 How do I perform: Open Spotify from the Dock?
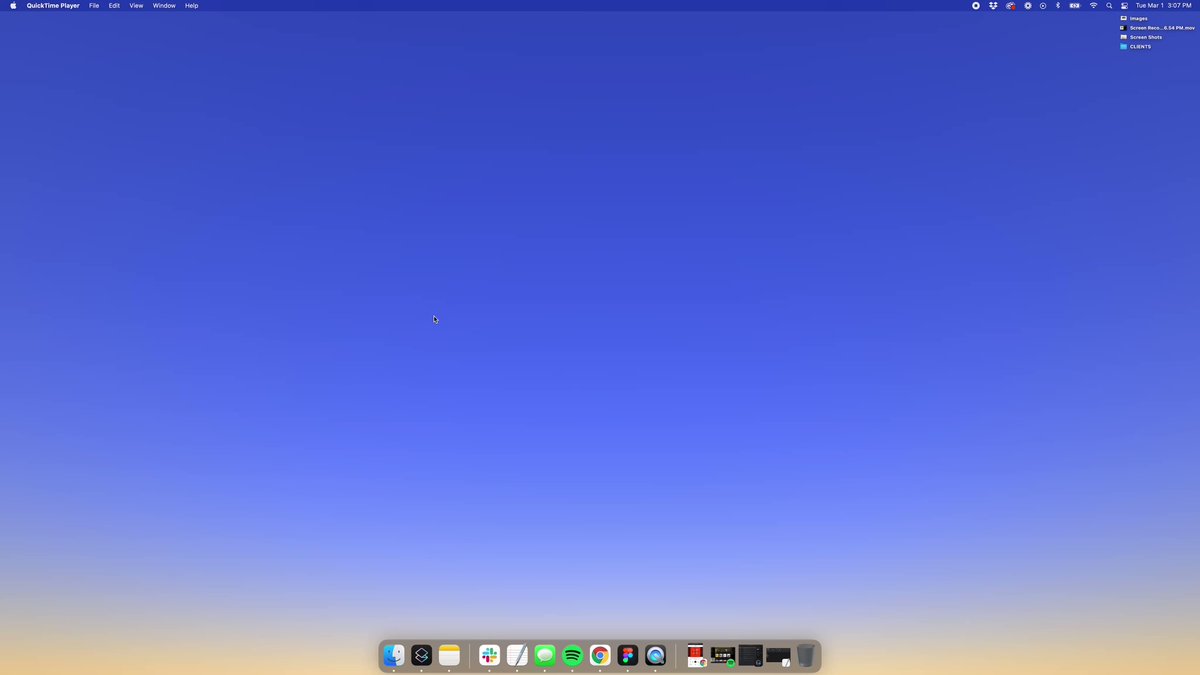573,655
